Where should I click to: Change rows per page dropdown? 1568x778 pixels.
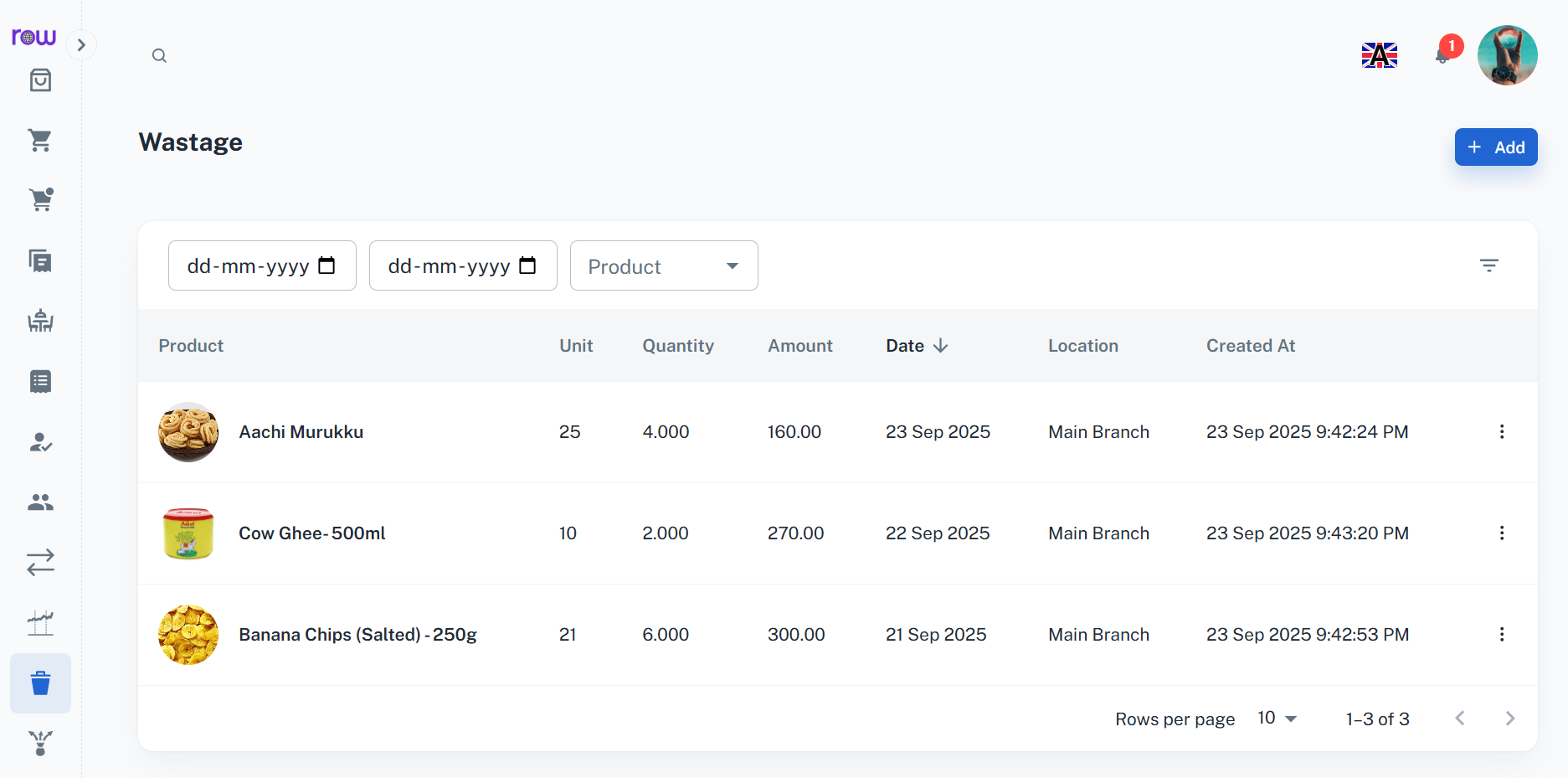pyautogui.click(x=1277, y=719)
